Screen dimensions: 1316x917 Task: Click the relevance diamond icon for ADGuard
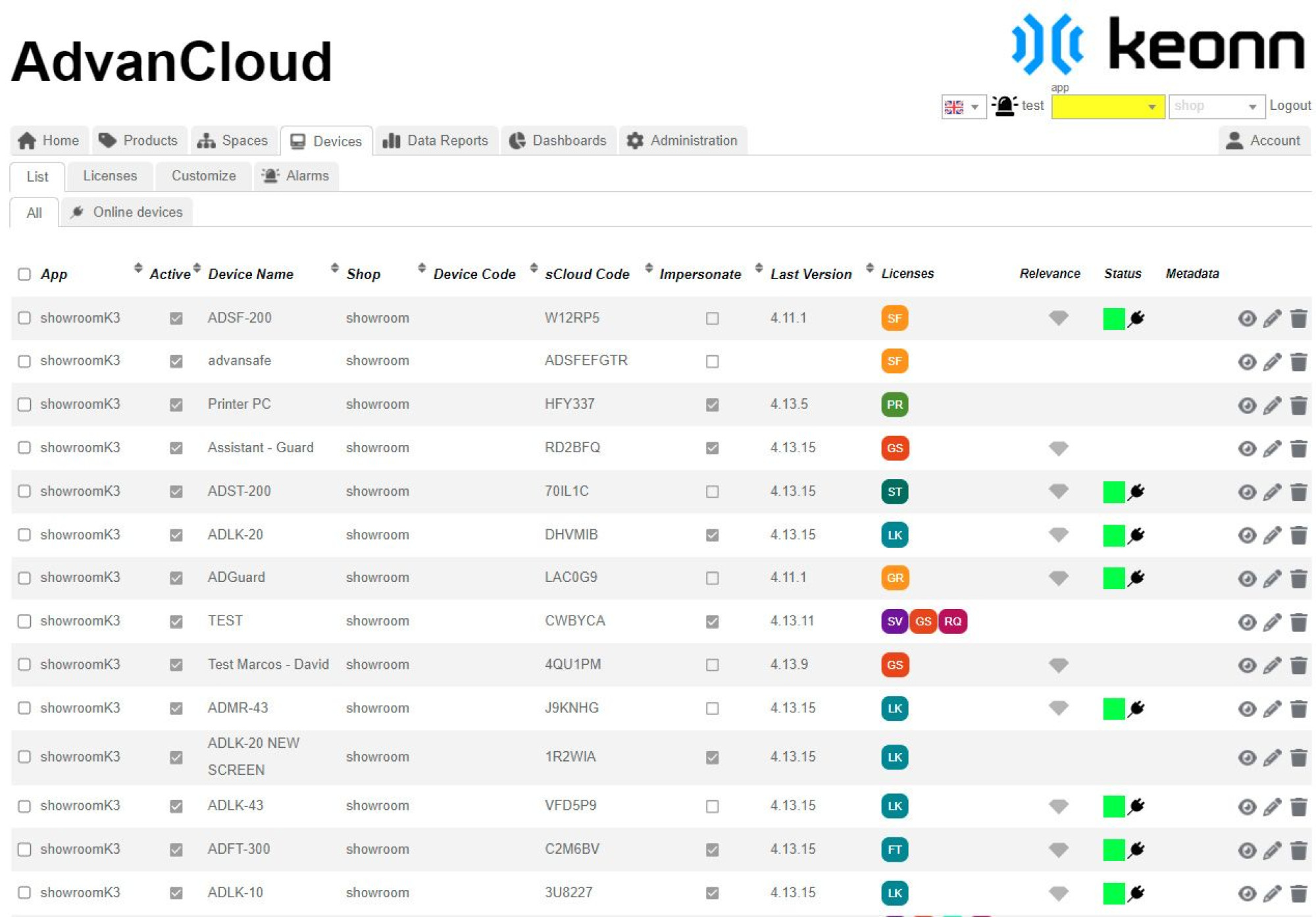(x=1058, y=578)
